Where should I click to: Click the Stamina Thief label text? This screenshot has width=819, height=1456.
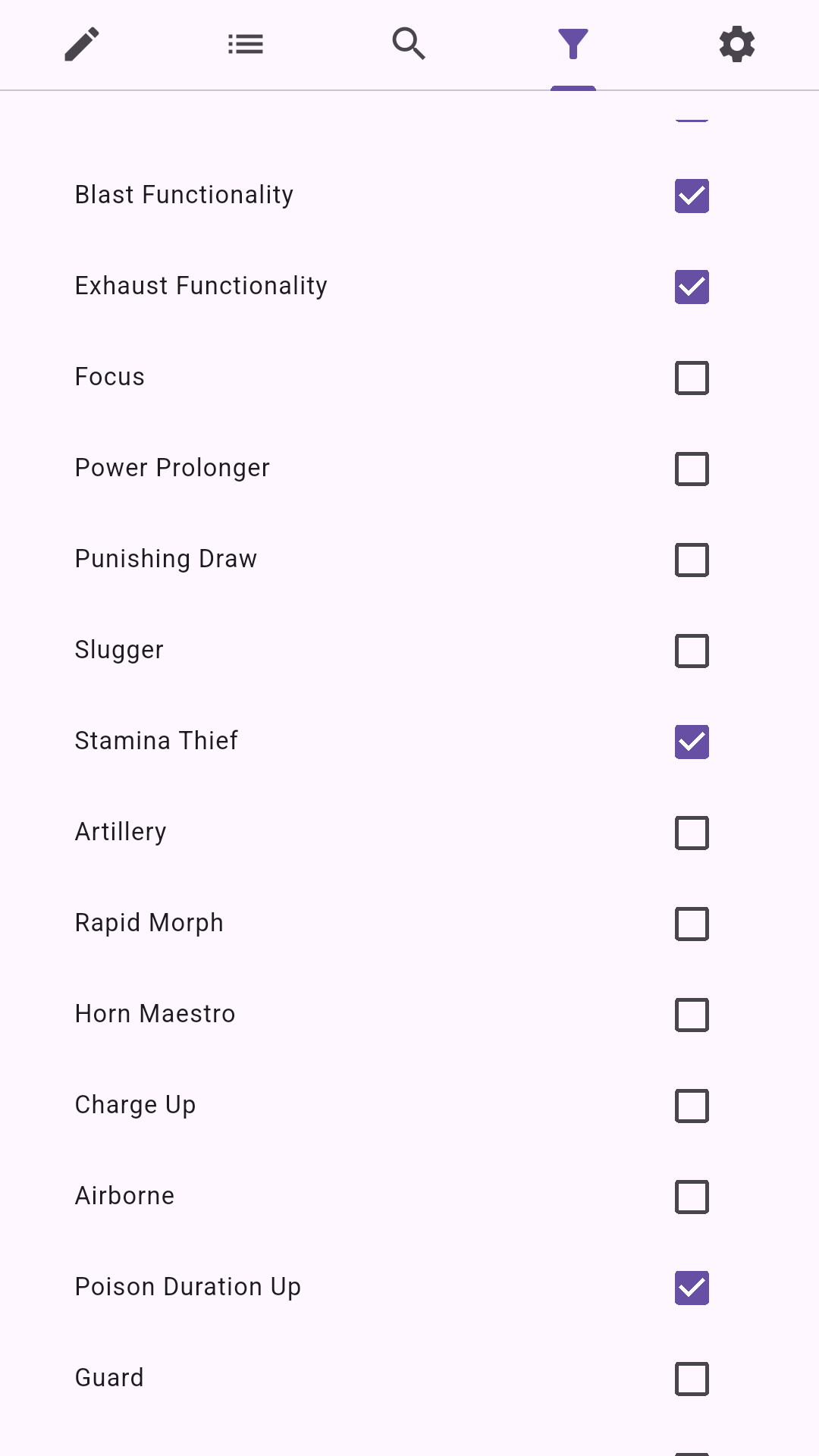pos(156,741)
